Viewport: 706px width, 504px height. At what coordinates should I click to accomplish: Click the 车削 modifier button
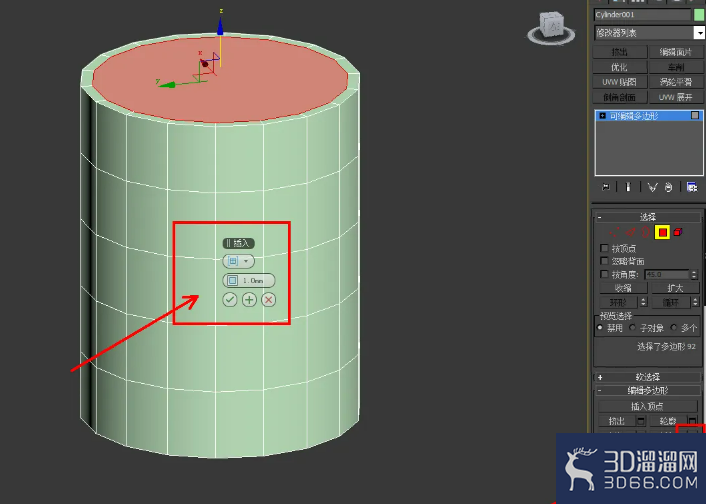pyautogui.click(x=676, y=67)
